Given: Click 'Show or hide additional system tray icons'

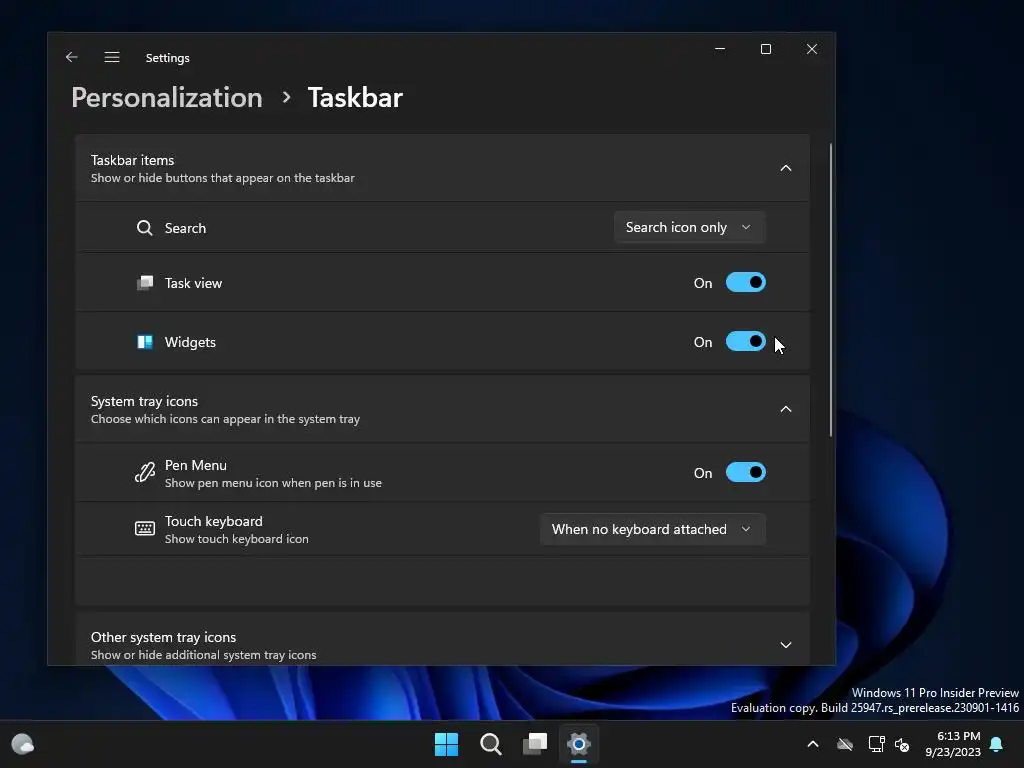Looking at the screenshot, I should coord(204,655).
